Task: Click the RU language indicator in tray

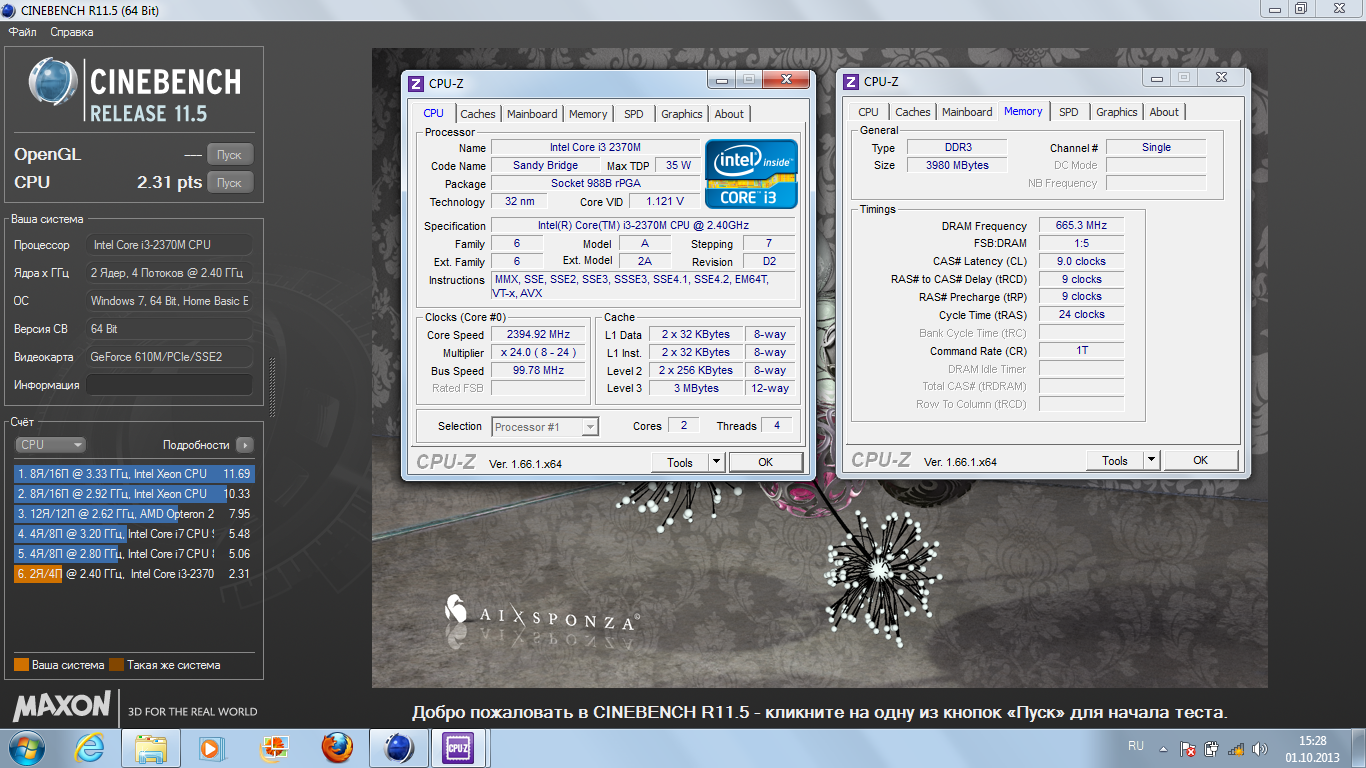Action: [1136, 746]
